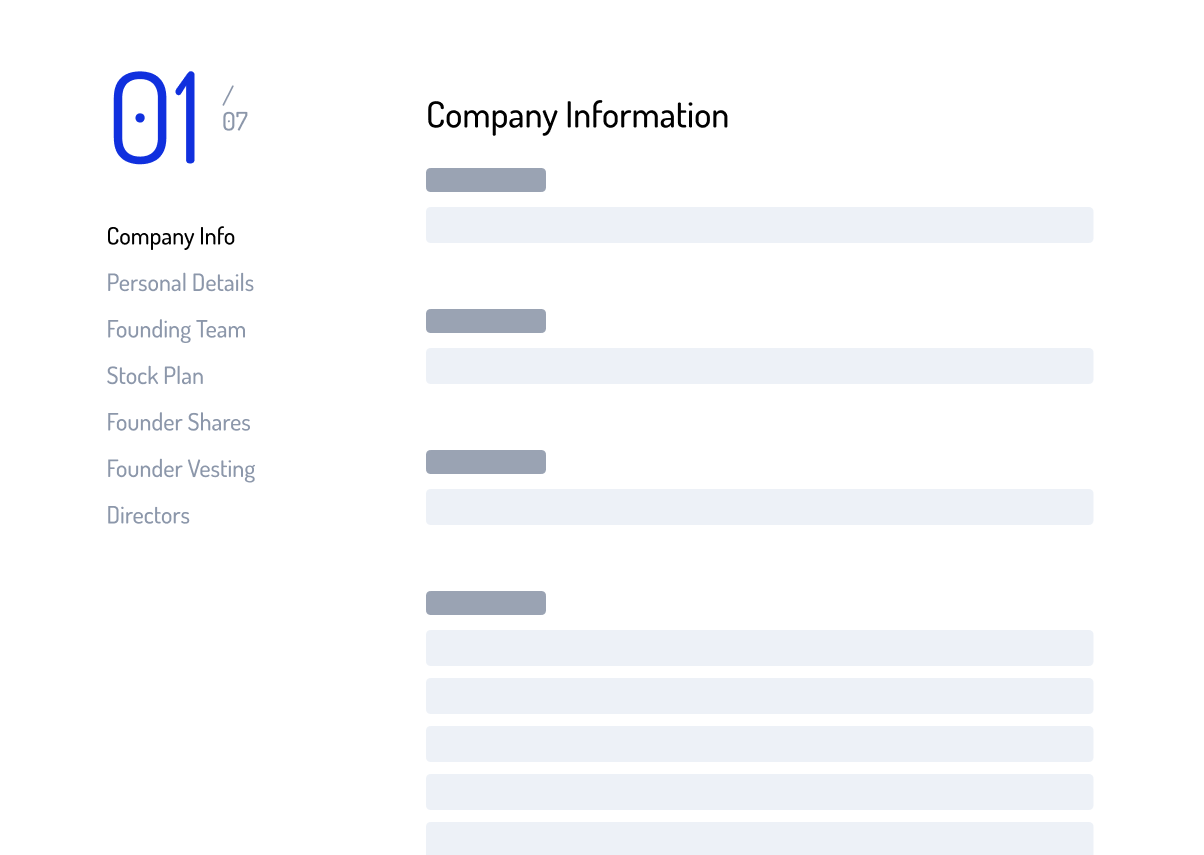This screenshot has width=1204, height=855.
Task: Focus the second form input field
Action: point(759,366)
